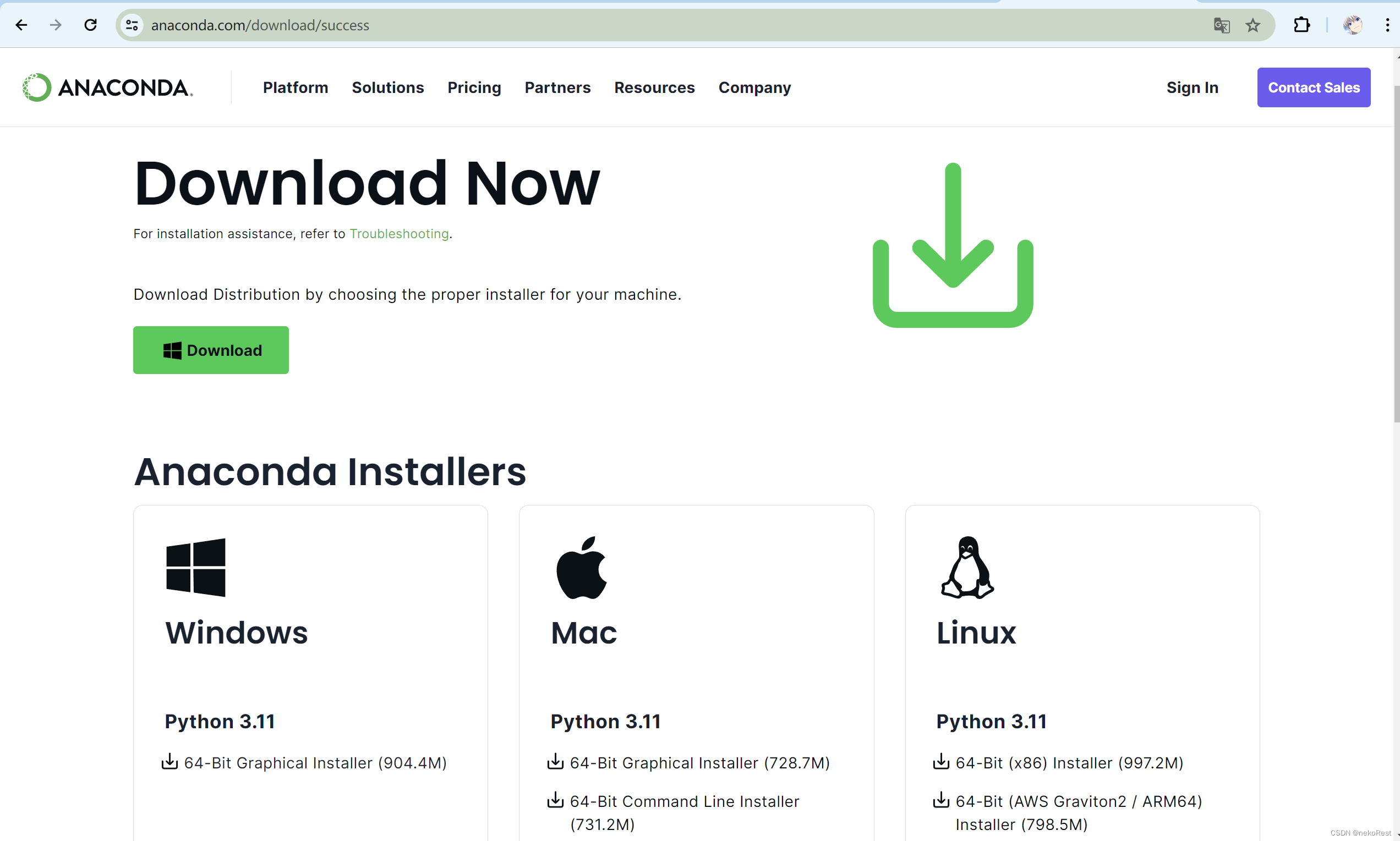Click Python 3.11 under Mac

(x=605, y=721)
